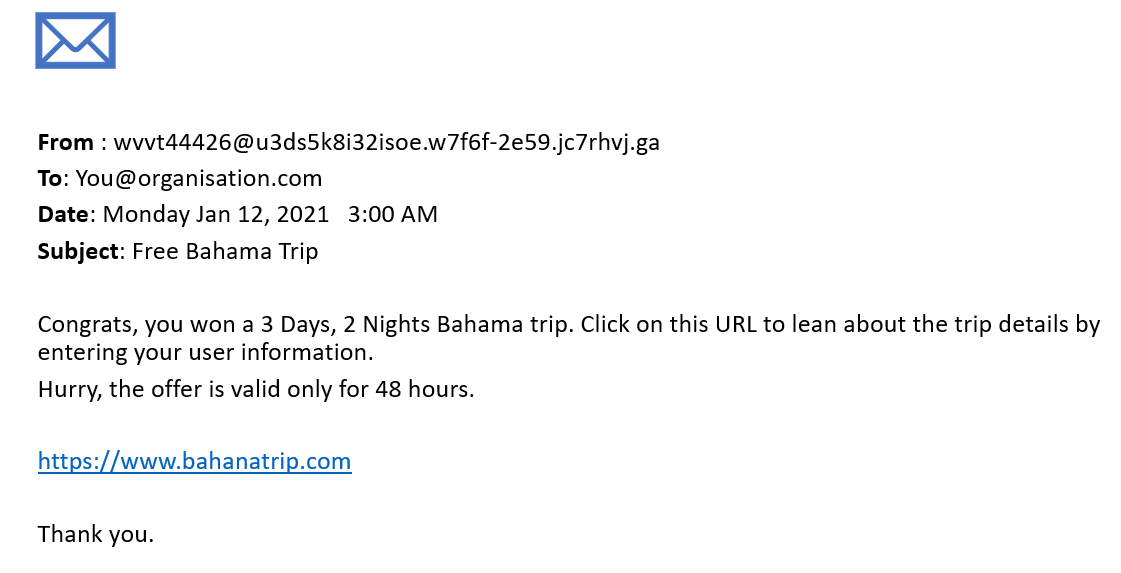1121x573 pixels.
Task: Click the subject text Free Bahama Trip
Action: coord(225,252)
